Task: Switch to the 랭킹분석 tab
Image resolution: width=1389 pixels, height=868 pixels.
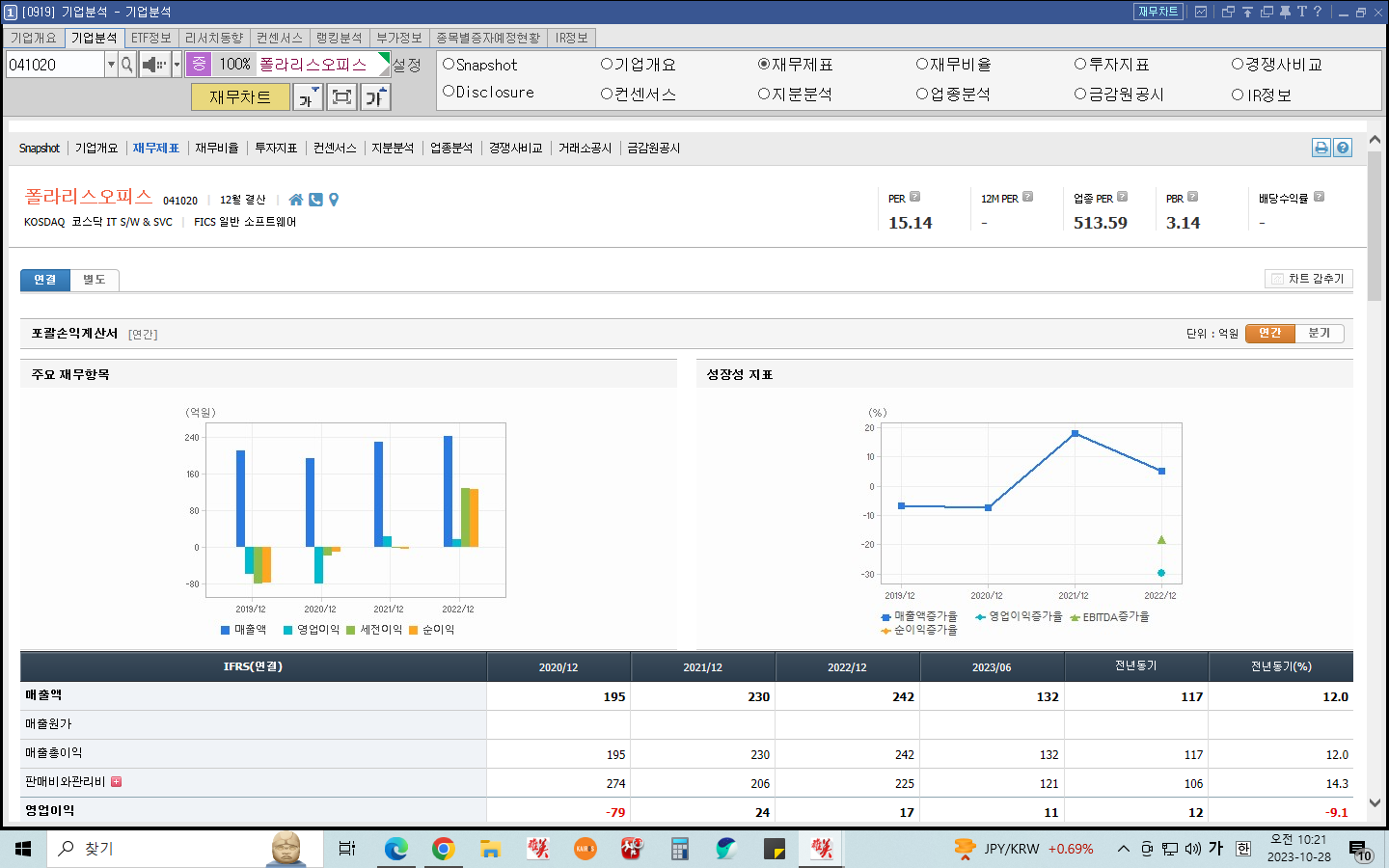Action: (340, 38)
